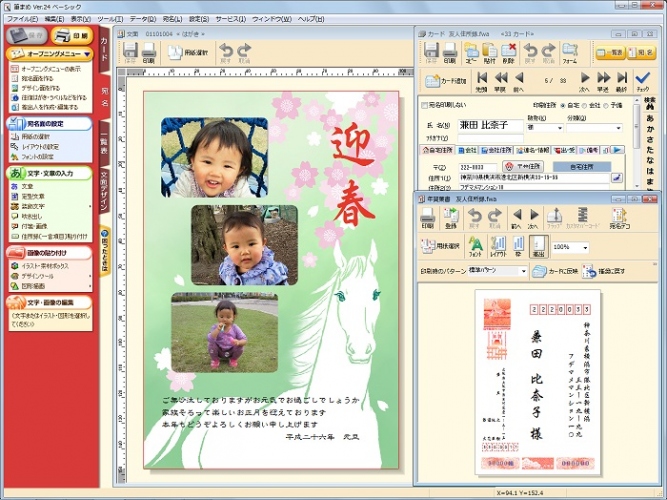The width and height of the screenshot is (667, 500).
Task: Toggle the 宛名印刷しない checkbox
Action: 424,105
